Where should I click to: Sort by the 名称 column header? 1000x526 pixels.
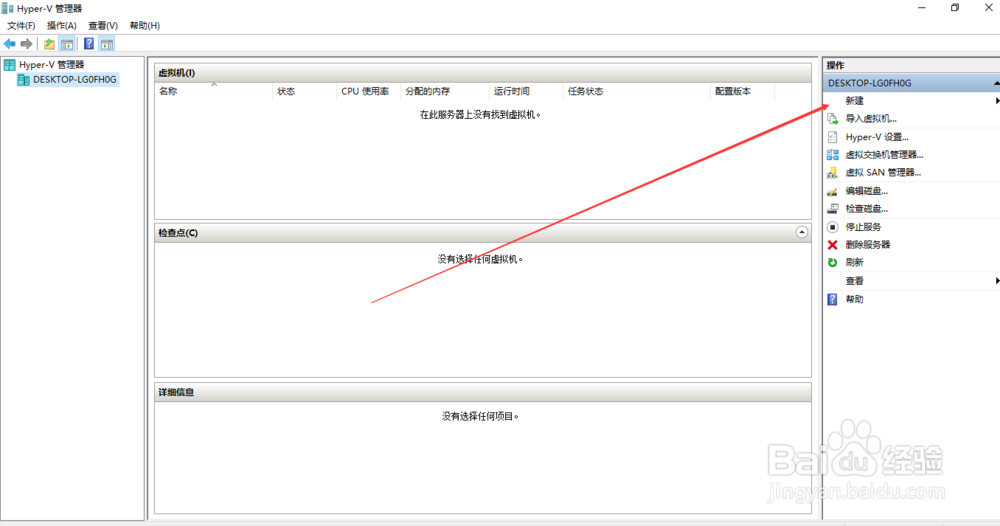(x=213, y=91)
